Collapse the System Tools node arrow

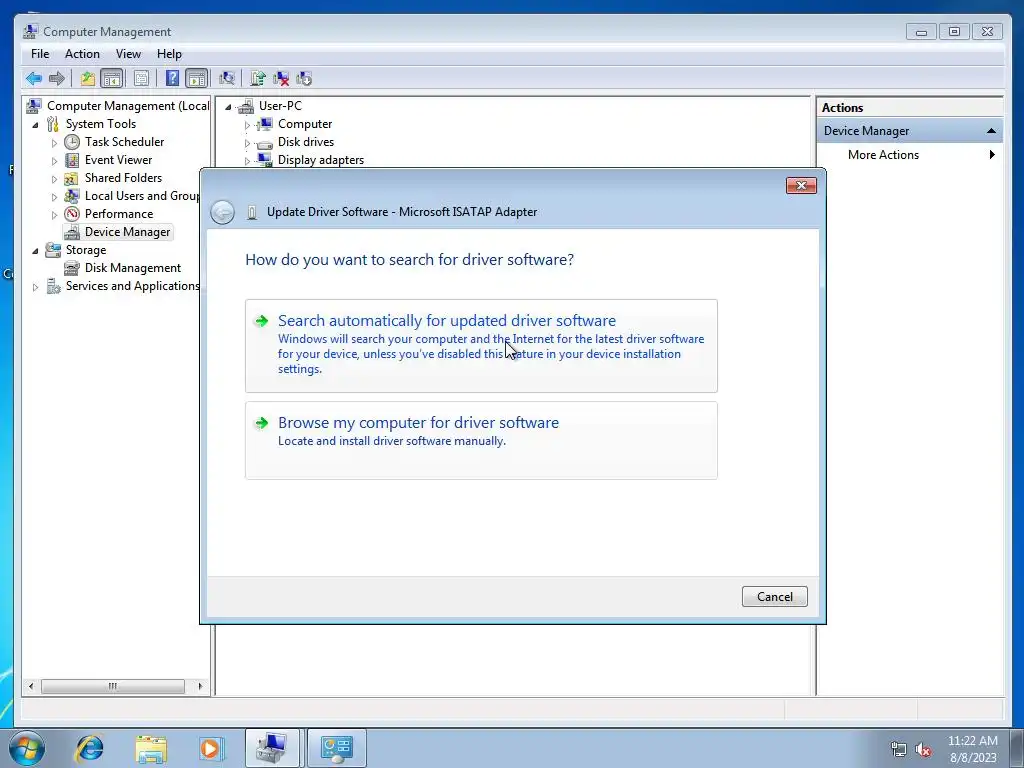35,125
